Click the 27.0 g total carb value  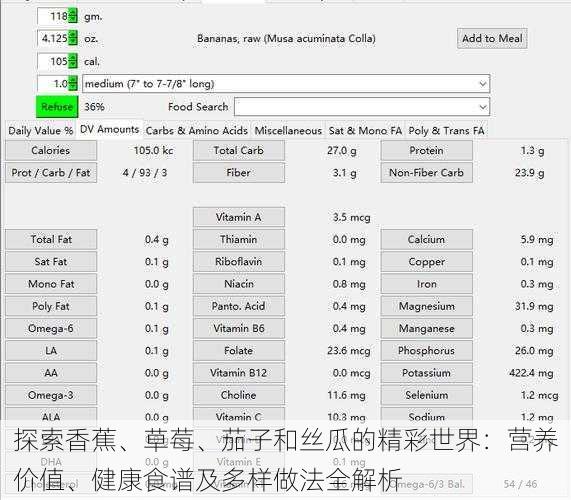[342, 151]
